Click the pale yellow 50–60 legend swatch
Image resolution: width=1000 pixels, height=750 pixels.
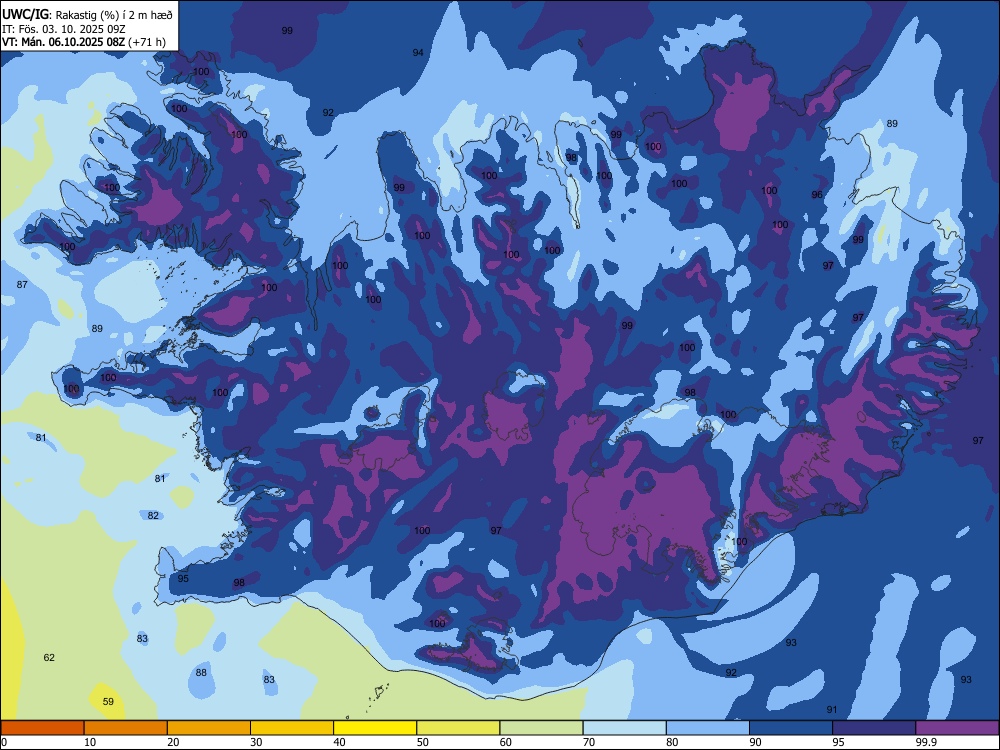click(459, 728)
